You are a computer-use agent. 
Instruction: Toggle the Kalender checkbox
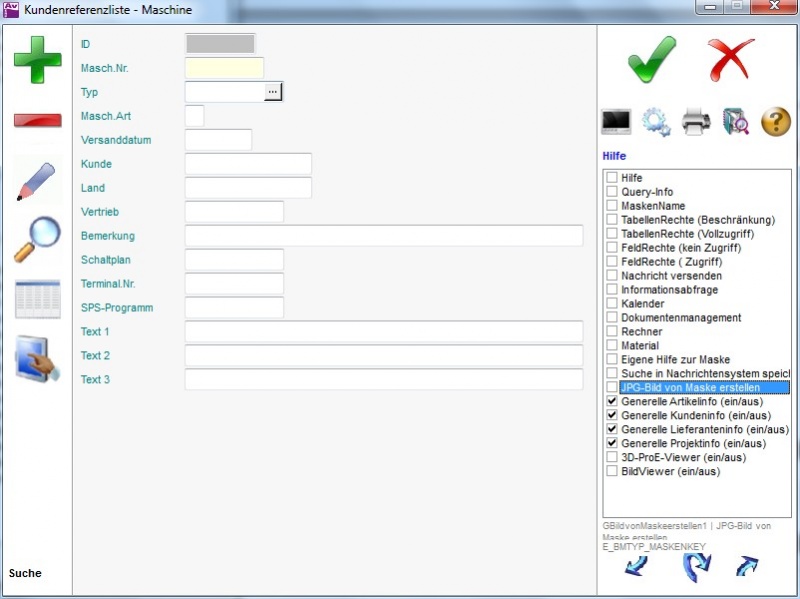click(x=611, y=304)
